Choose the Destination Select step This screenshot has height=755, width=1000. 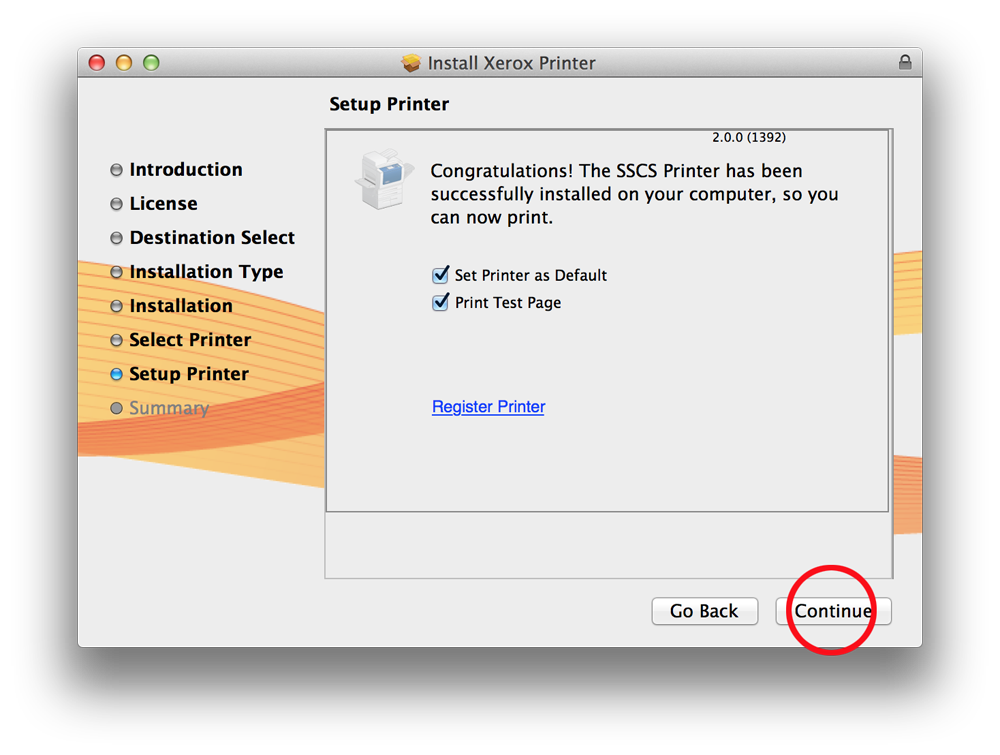click(x=211, y=238)
